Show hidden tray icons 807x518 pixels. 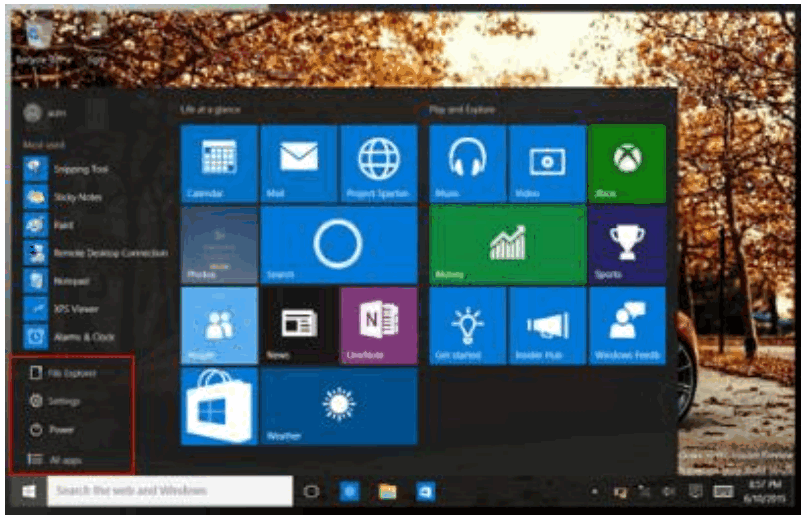click(x=594, y=492)
